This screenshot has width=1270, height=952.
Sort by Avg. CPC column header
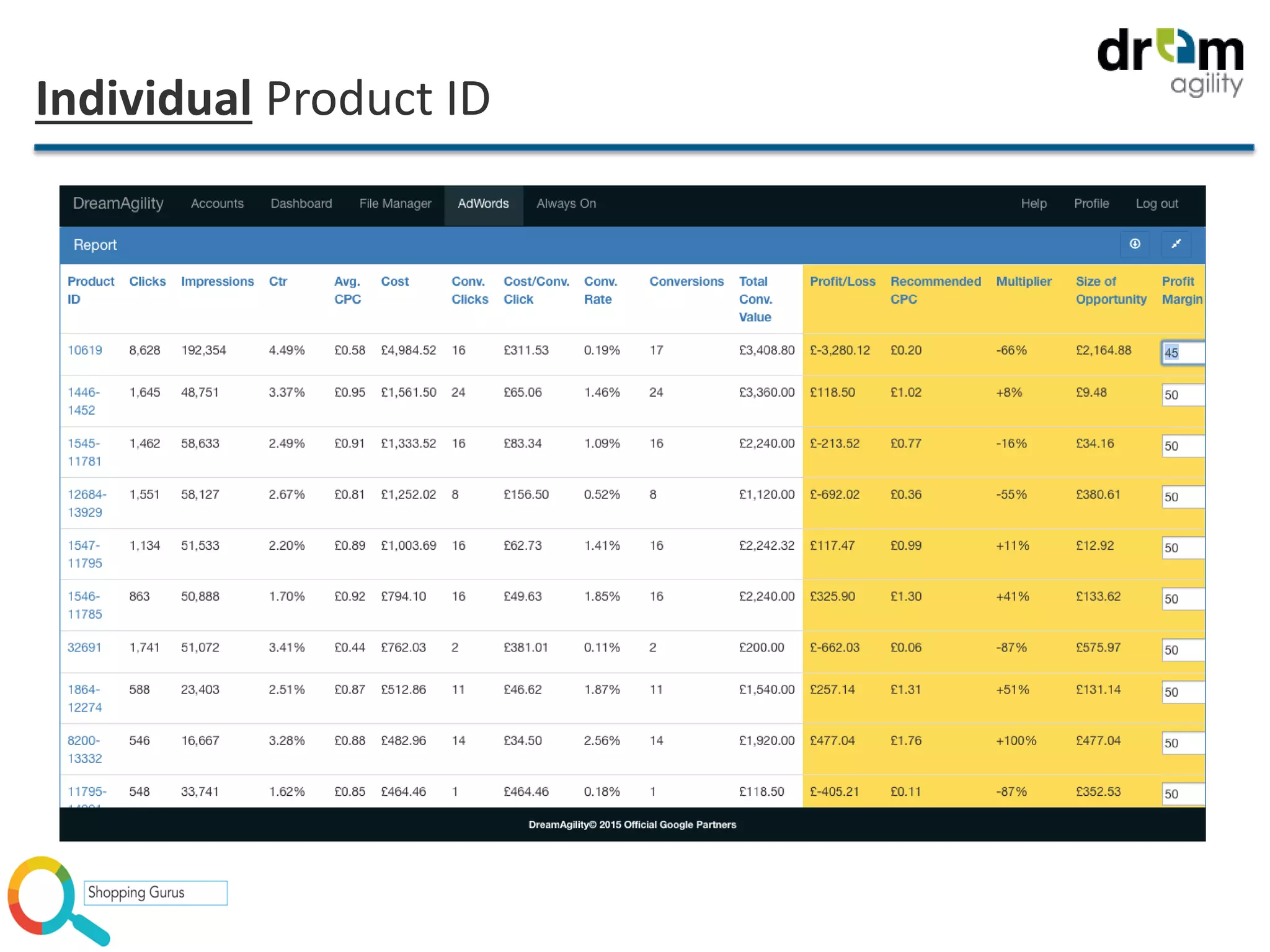click(347, 290)
